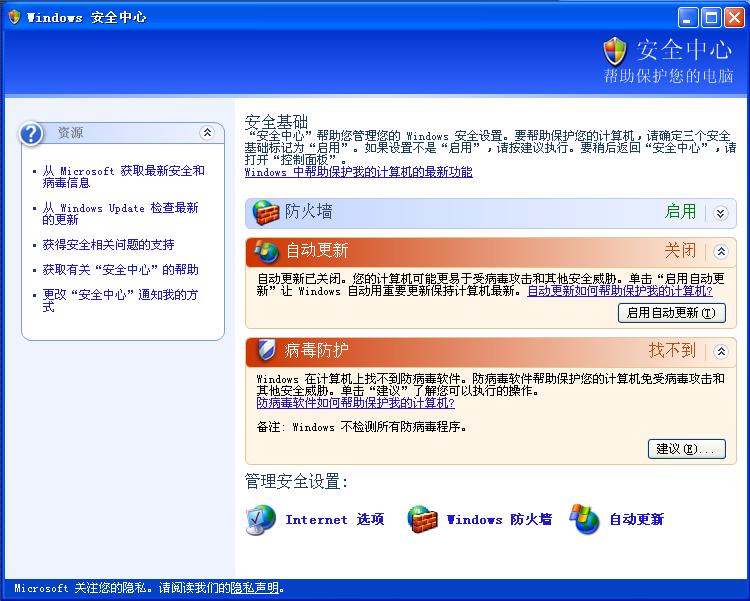Screen dimensions: 750x601
Task: Click the 防火墙 header title text
Action: [309, 211]
